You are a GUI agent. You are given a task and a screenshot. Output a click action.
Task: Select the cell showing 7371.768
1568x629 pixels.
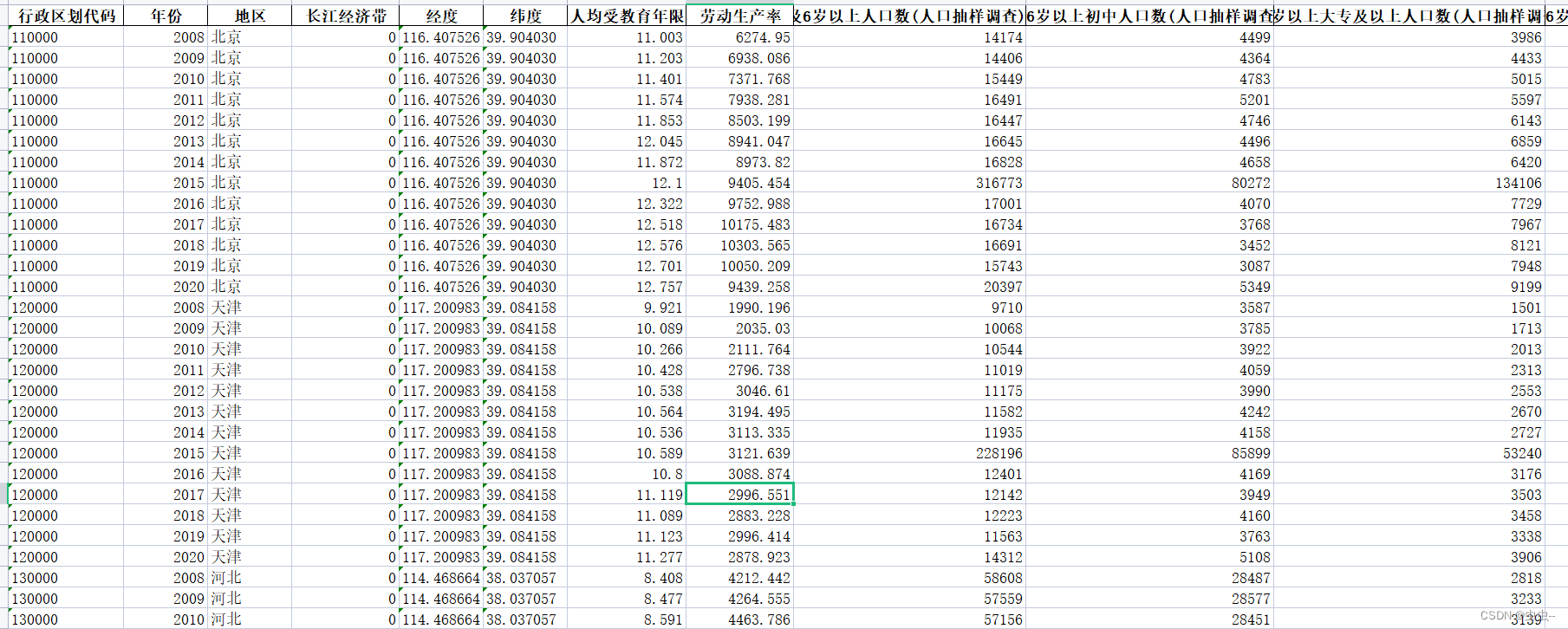click(739, 79)
